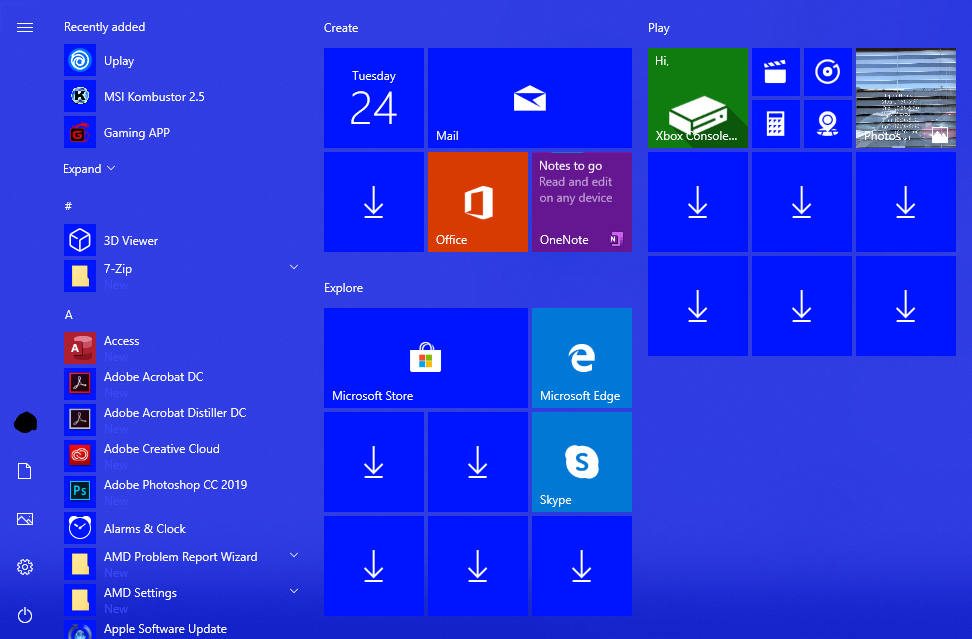Open the Documents sidebar icon
Viewport: 972px width, 639px height.
click(x=25, y=471)
